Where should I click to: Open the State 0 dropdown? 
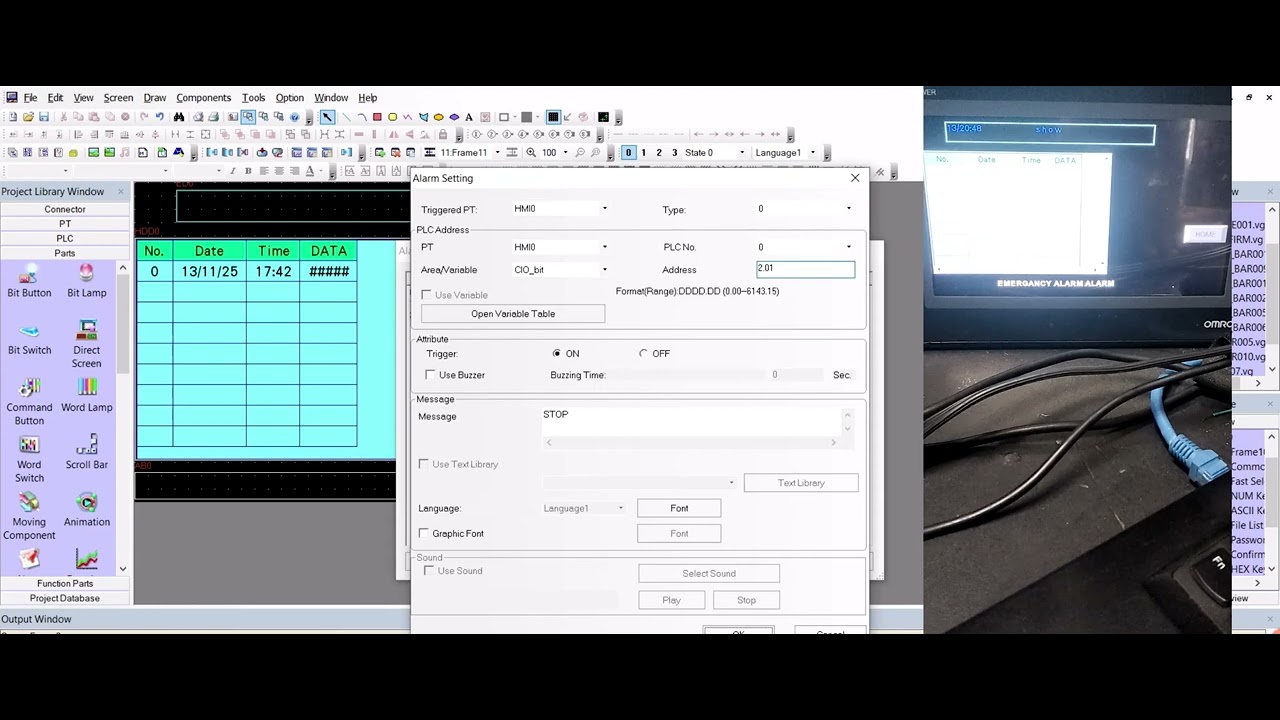coord(741,153)
